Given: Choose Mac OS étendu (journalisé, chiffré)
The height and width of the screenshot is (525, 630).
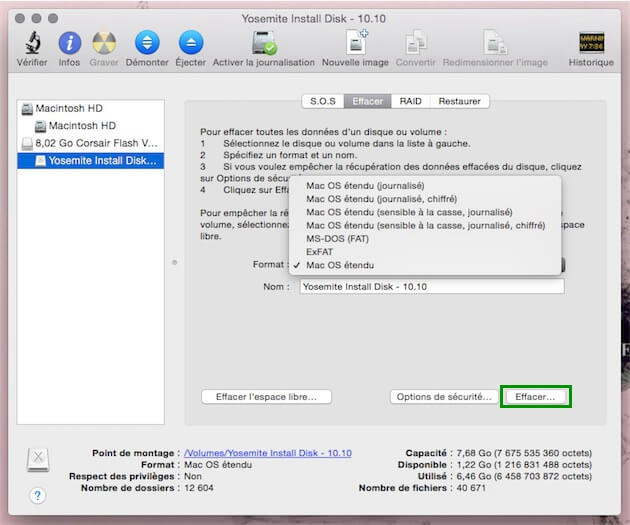Looking at the screenshot, I should tap(425, 199).
